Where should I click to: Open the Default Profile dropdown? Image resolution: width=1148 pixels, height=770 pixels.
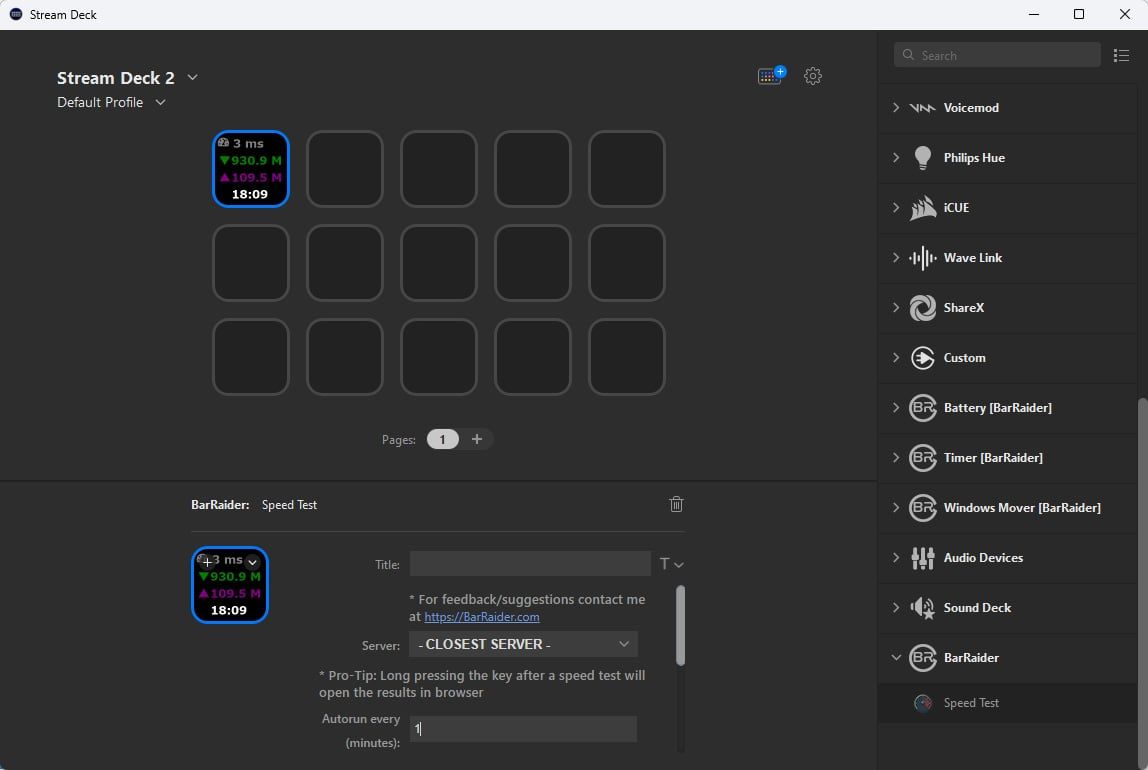[x=160, y=103]
